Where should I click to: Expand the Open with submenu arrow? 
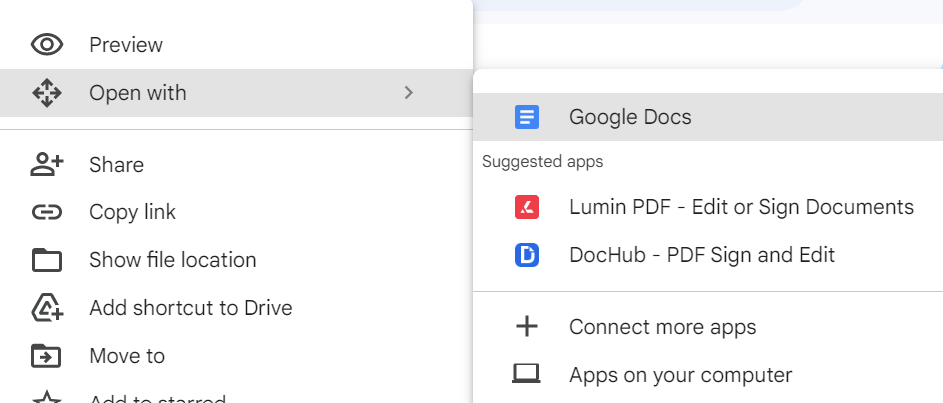tap(408, 93)
